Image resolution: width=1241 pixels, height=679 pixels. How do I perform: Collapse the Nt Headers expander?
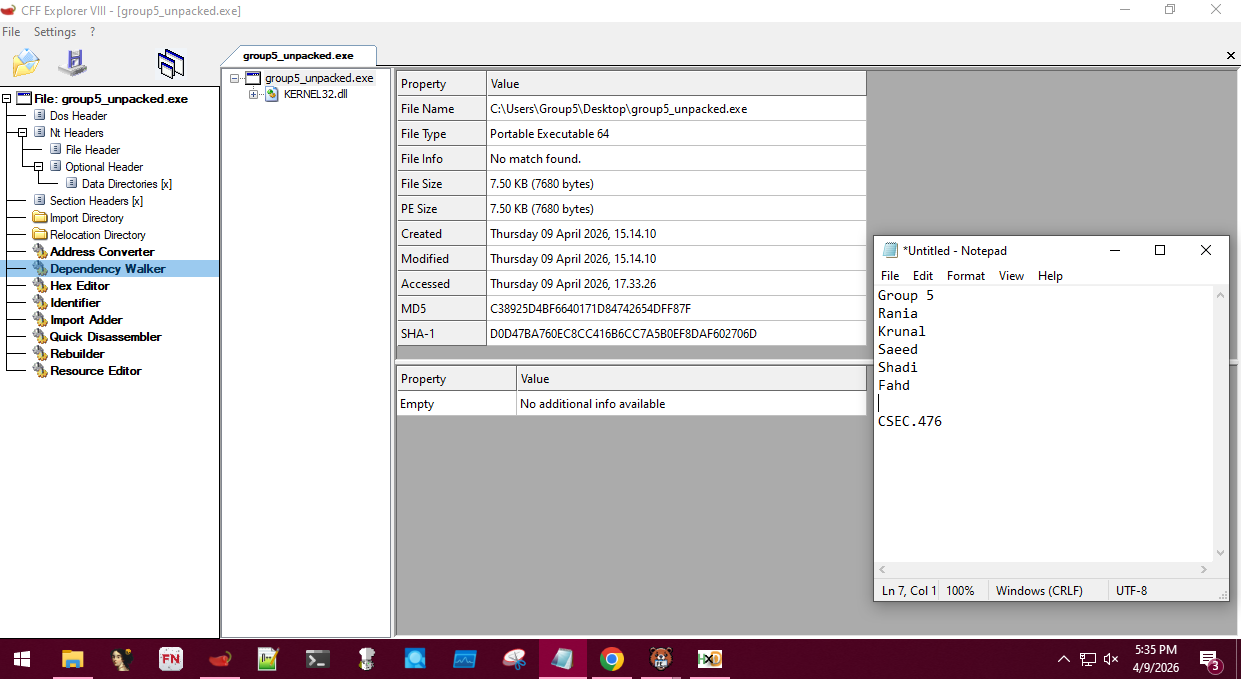[x=22, y=133]
